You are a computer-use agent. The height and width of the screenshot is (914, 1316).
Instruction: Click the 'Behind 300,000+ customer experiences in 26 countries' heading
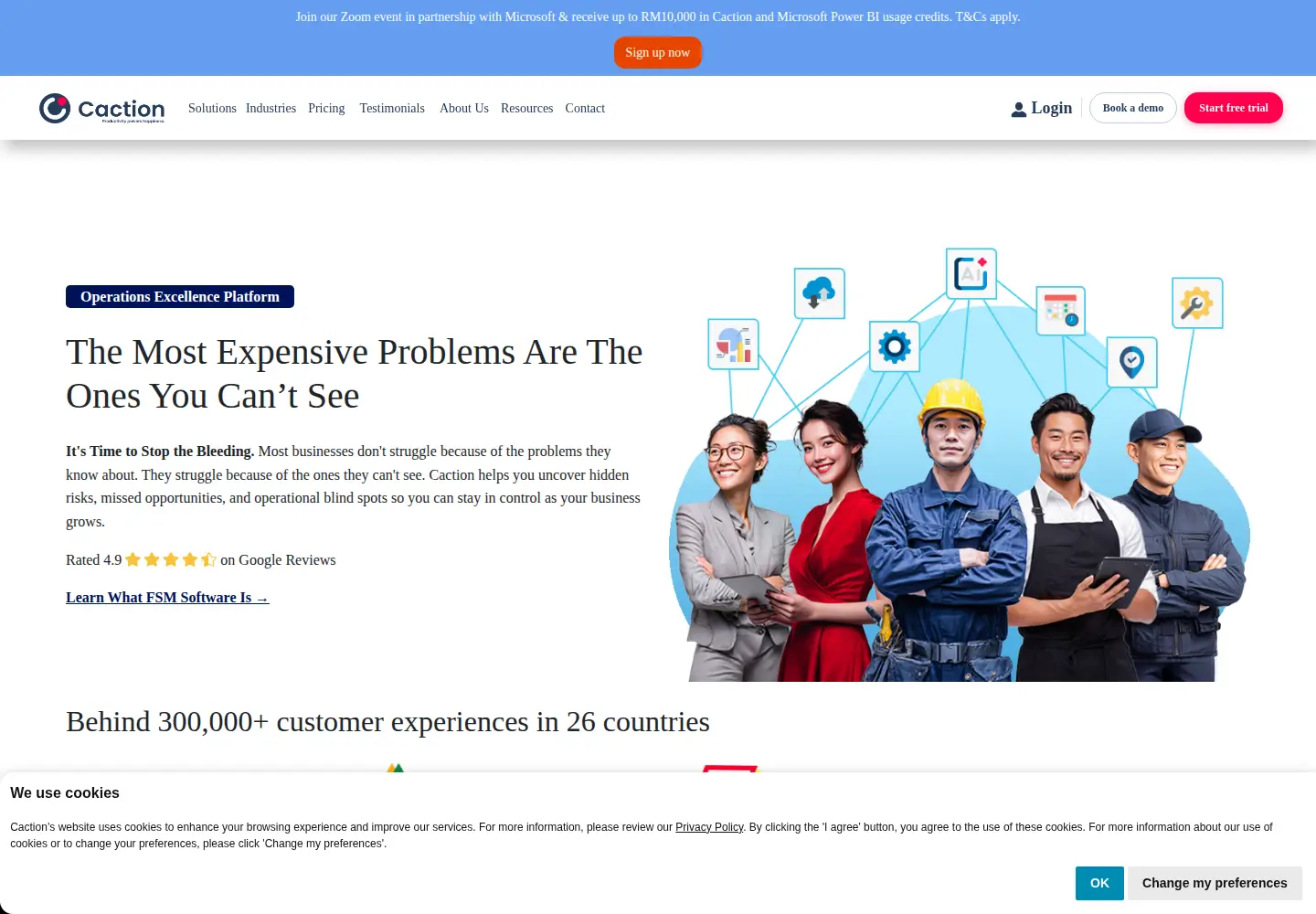pos(387,722)
